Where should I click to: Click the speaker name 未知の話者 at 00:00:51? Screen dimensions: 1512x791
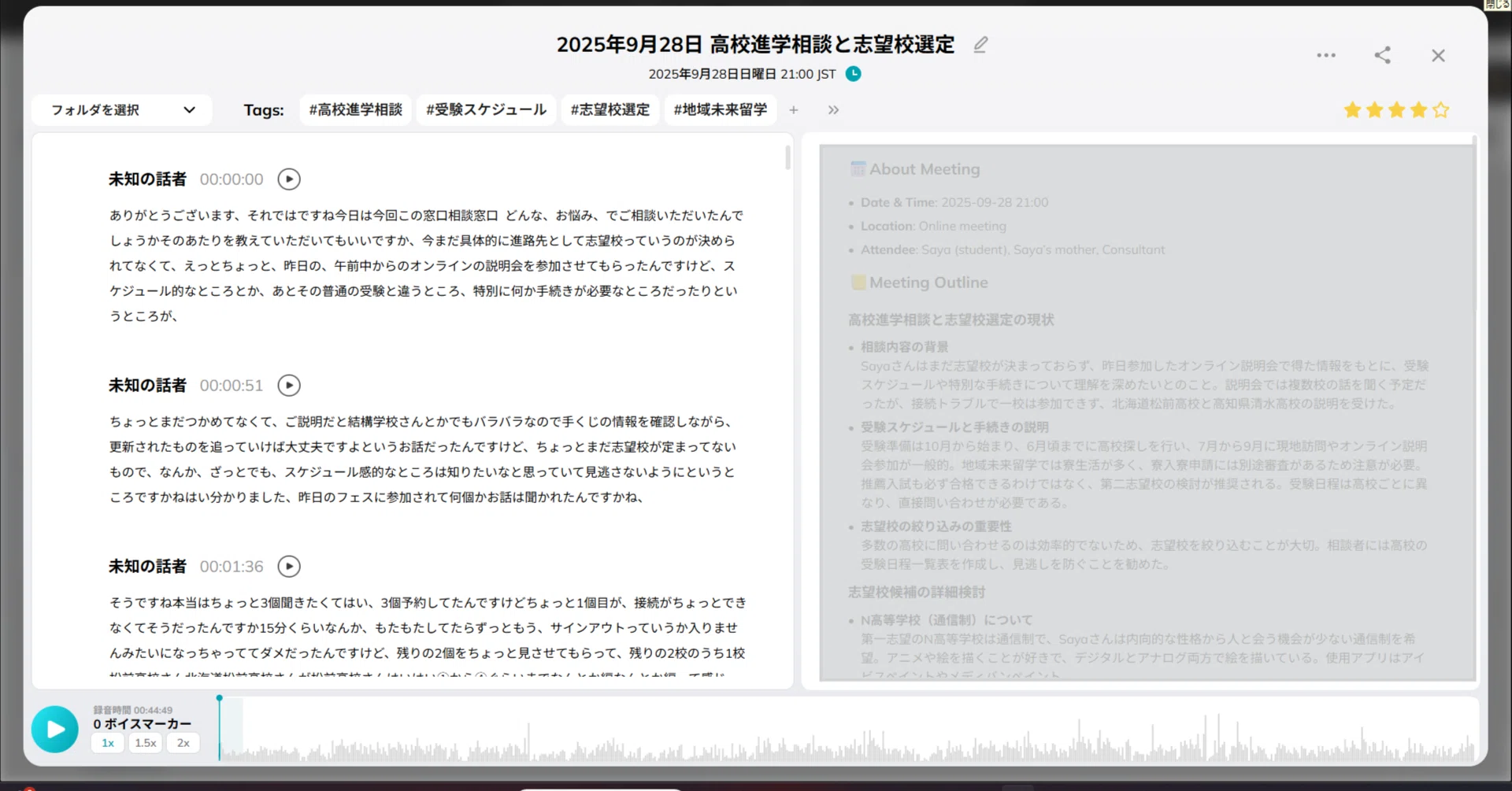(147, 386)
